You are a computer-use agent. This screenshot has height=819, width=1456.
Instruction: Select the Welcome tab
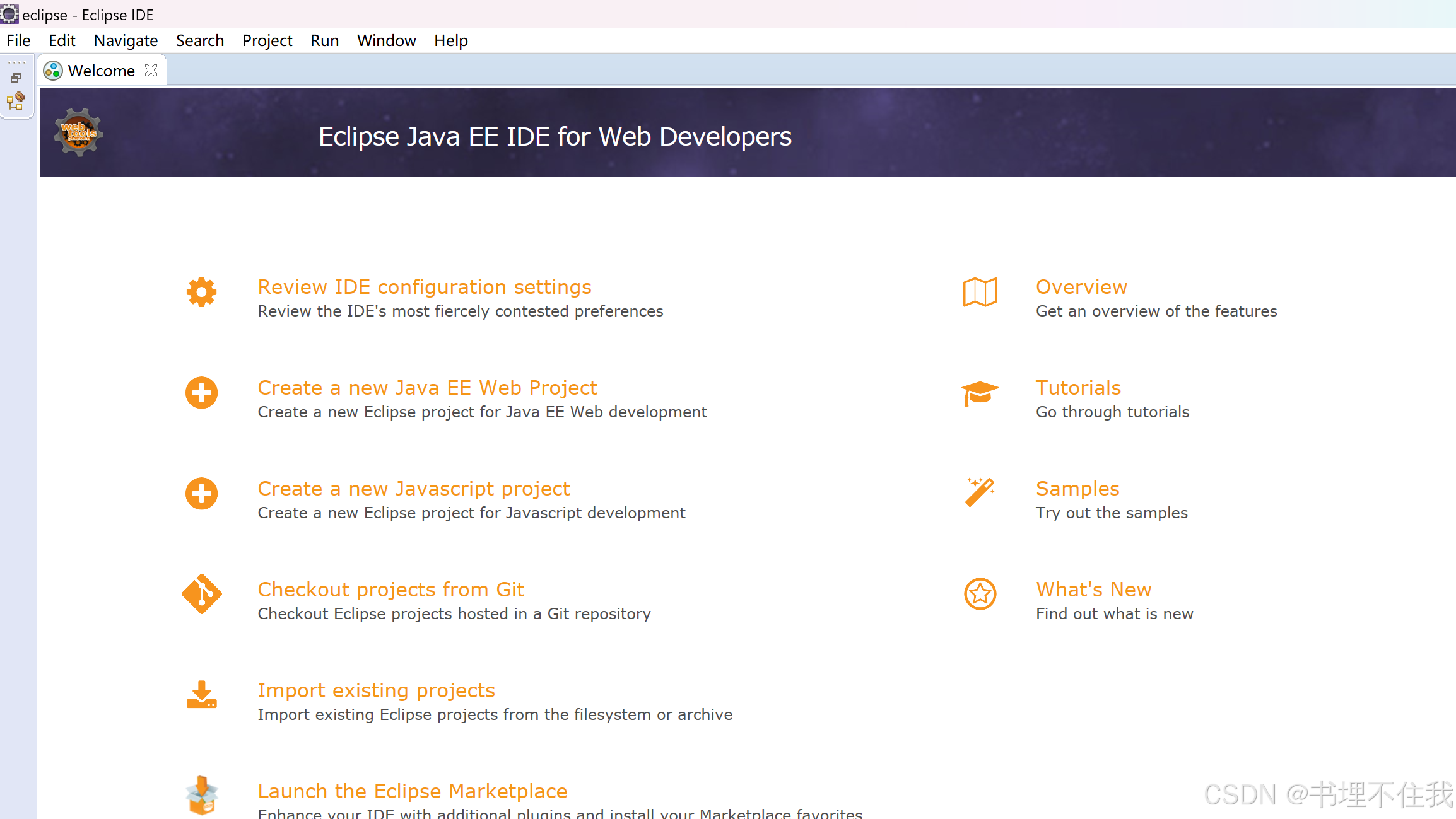(x=101, y=71)
